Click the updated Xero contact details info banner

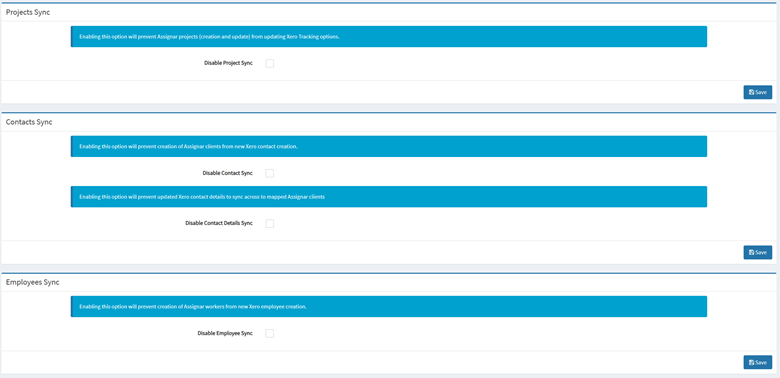pos(389,197)
